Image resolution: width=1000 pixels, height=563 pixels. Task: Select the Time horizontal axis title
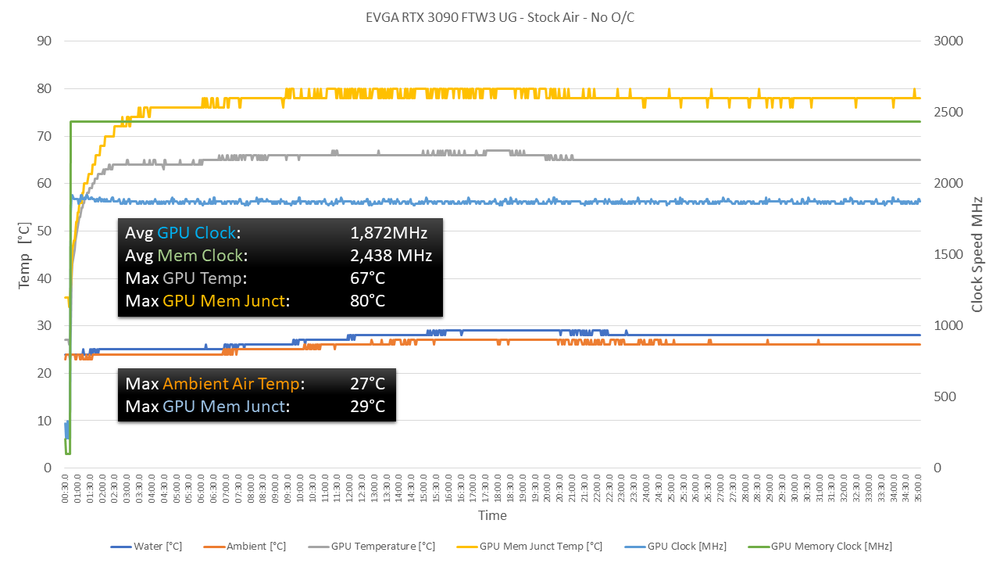pos(491,516)
